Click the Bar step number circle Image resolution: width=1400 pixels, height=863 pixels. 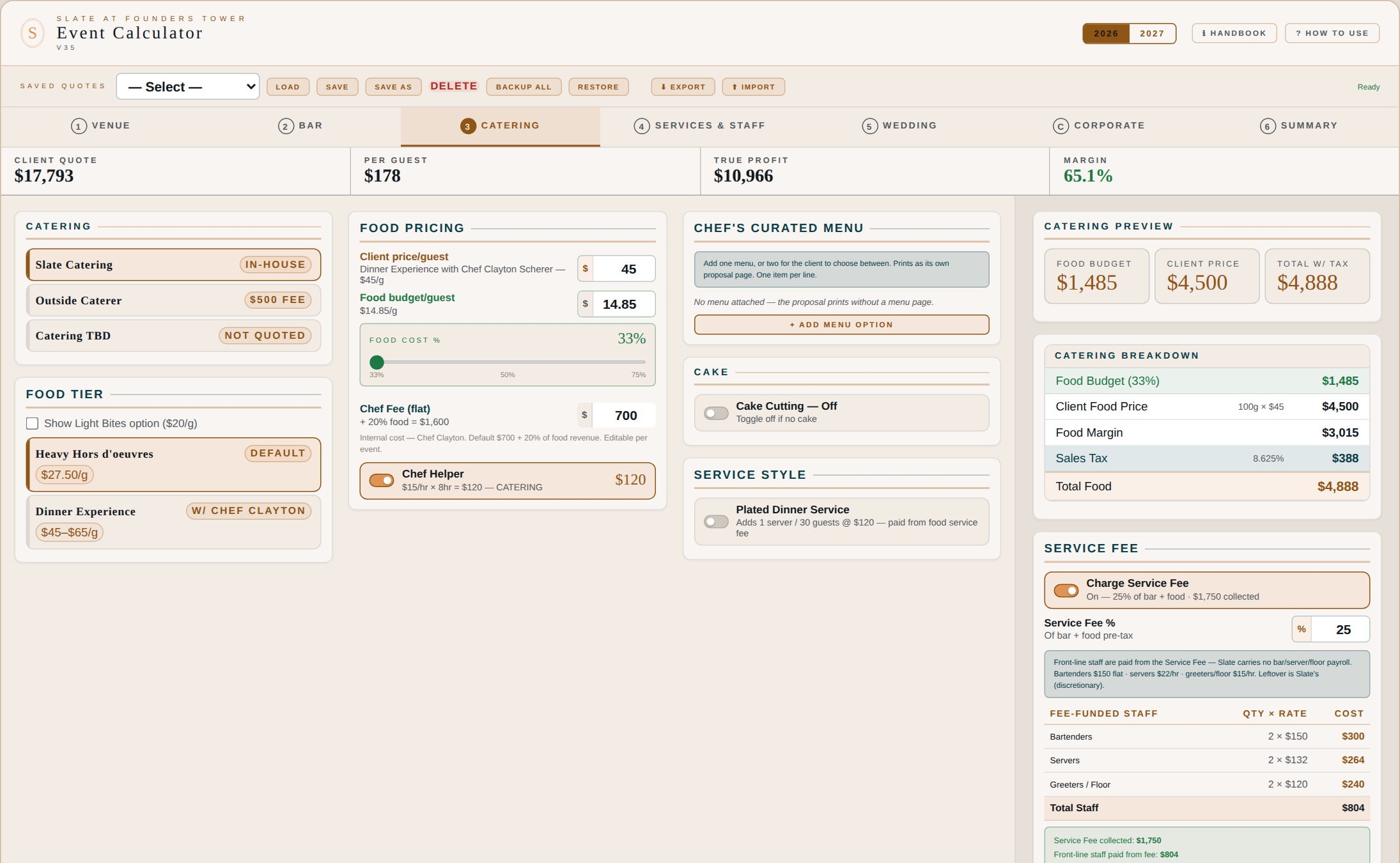click(286, 126)
